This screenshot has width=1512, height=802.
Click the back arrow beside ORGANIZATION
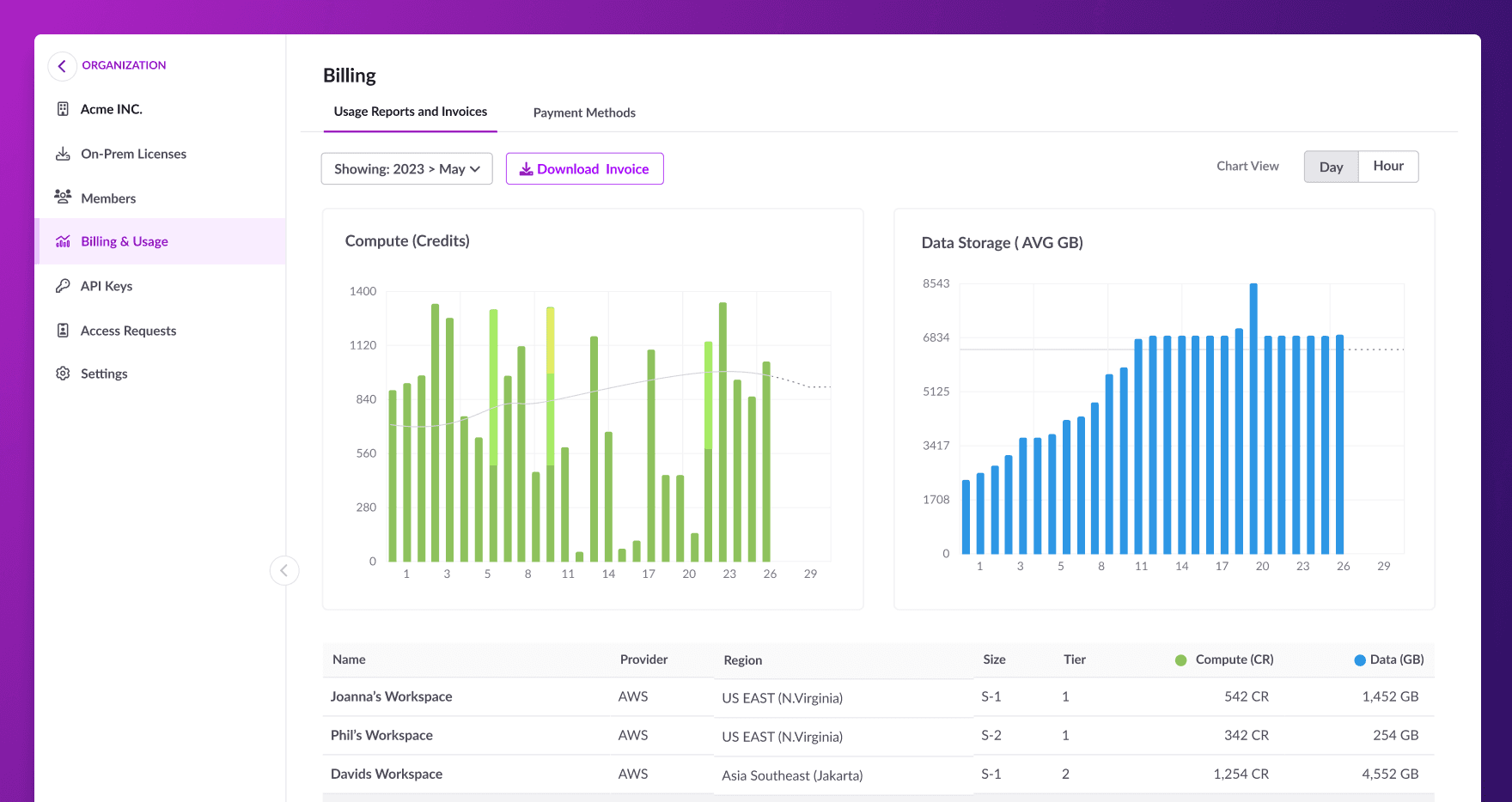coord(62,66)
